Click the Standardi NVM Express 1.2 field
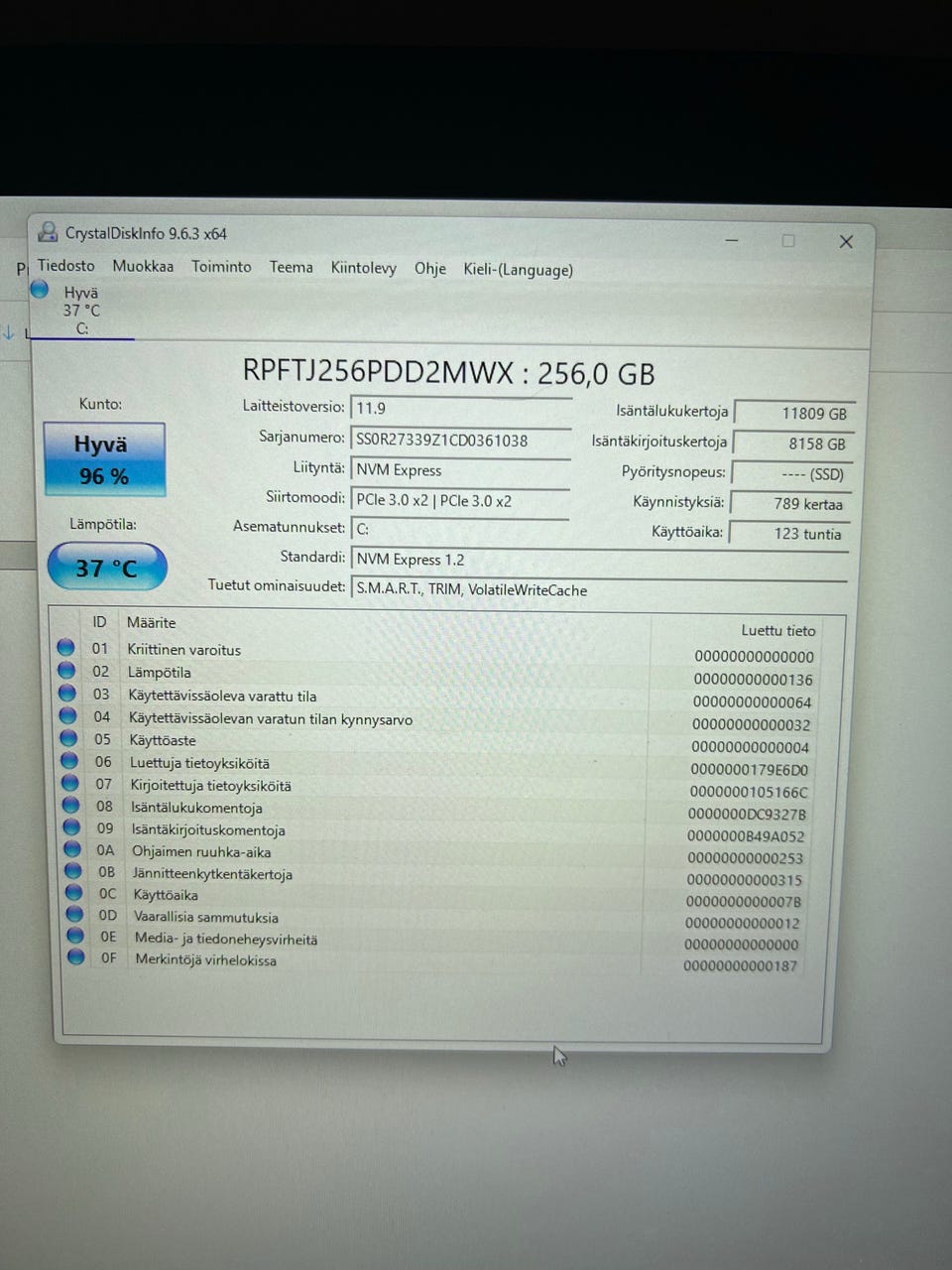 point(600,560)
